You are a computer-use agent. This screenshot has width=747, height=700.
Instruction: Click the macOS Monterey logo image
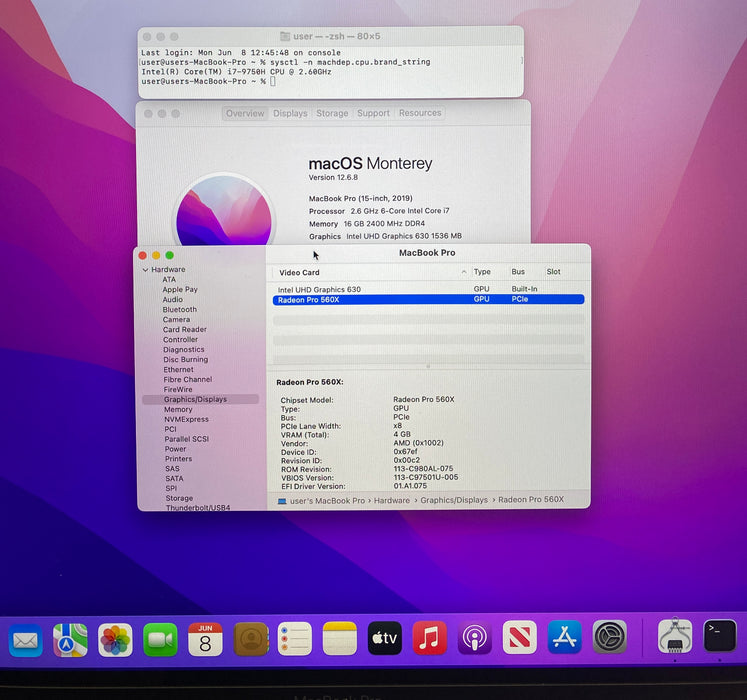[224, 211]
